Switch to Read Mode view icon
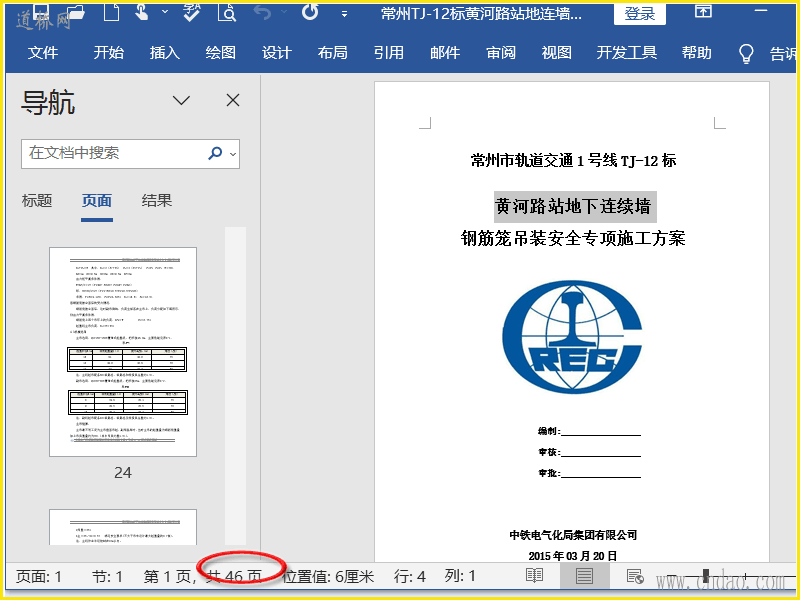 point(535,576)
